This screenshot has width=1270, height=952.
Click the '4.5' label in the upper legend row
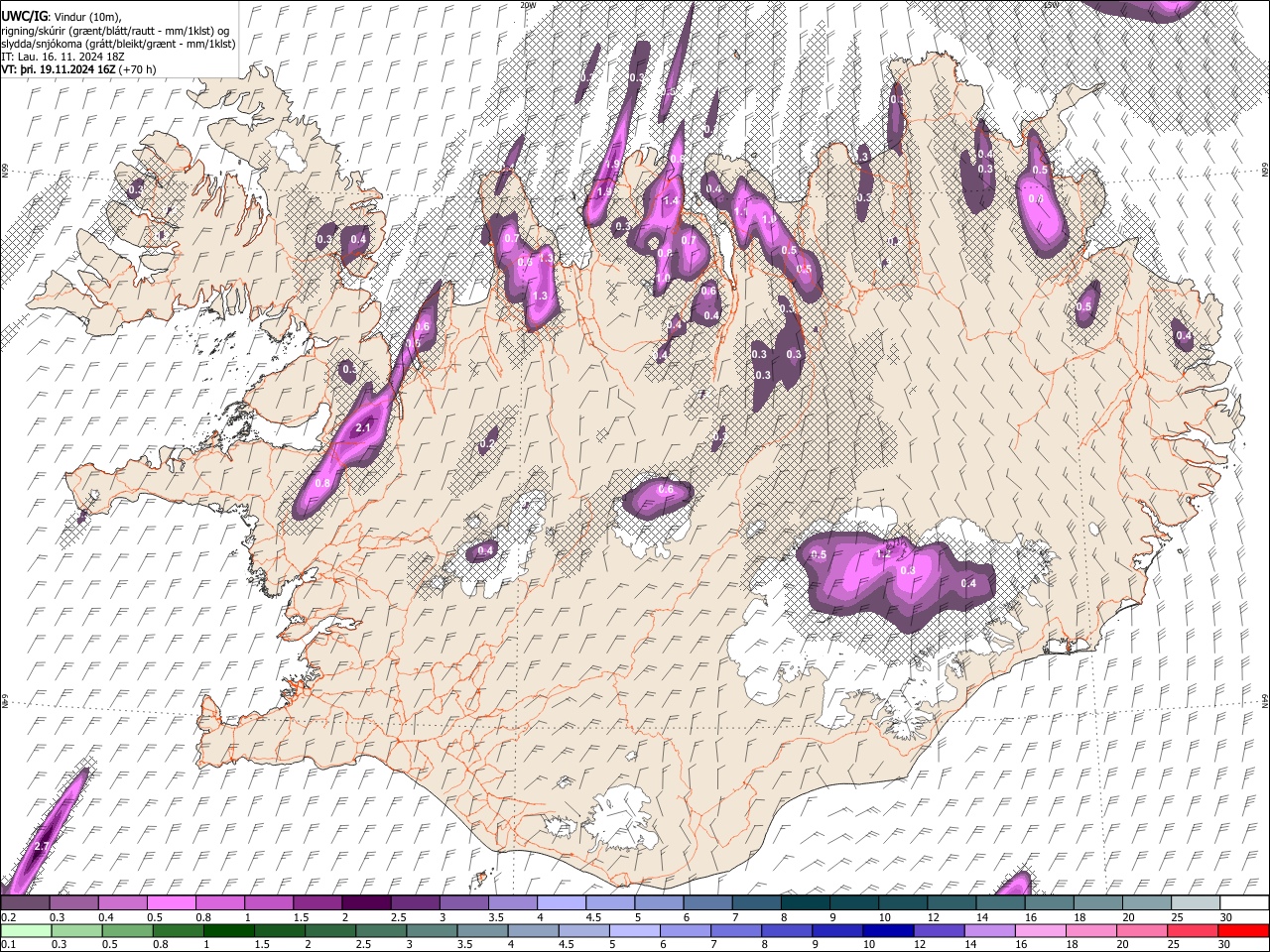click(x=593, y=918)
